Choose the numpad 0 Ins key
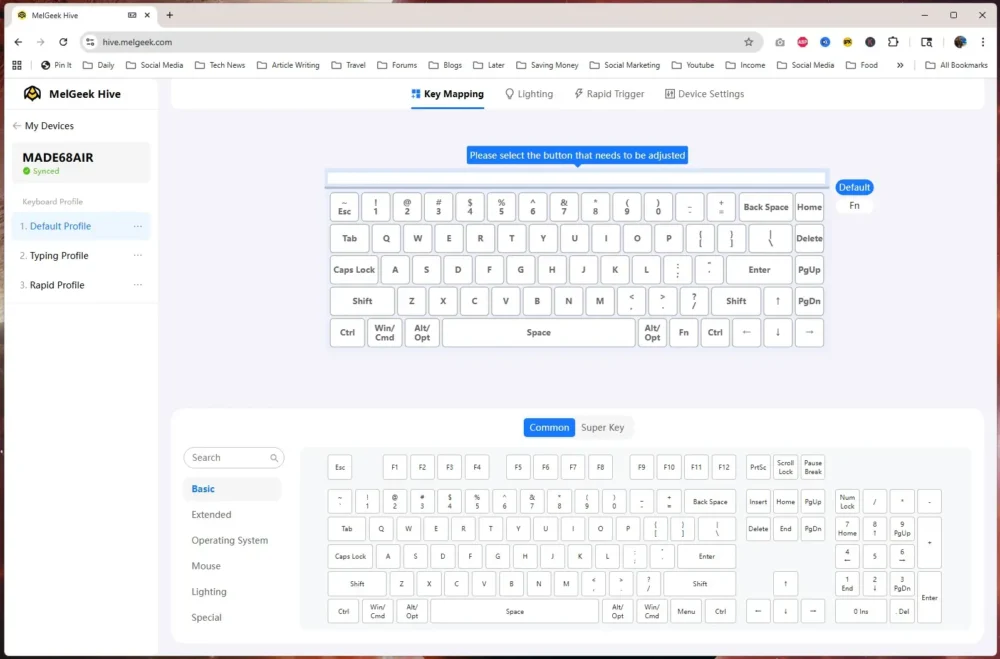 click(861, 611)
